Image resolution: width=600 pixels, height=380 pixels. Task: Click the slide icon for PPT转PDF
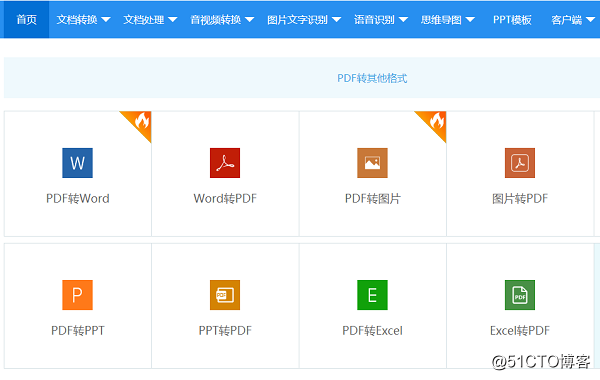225,295
